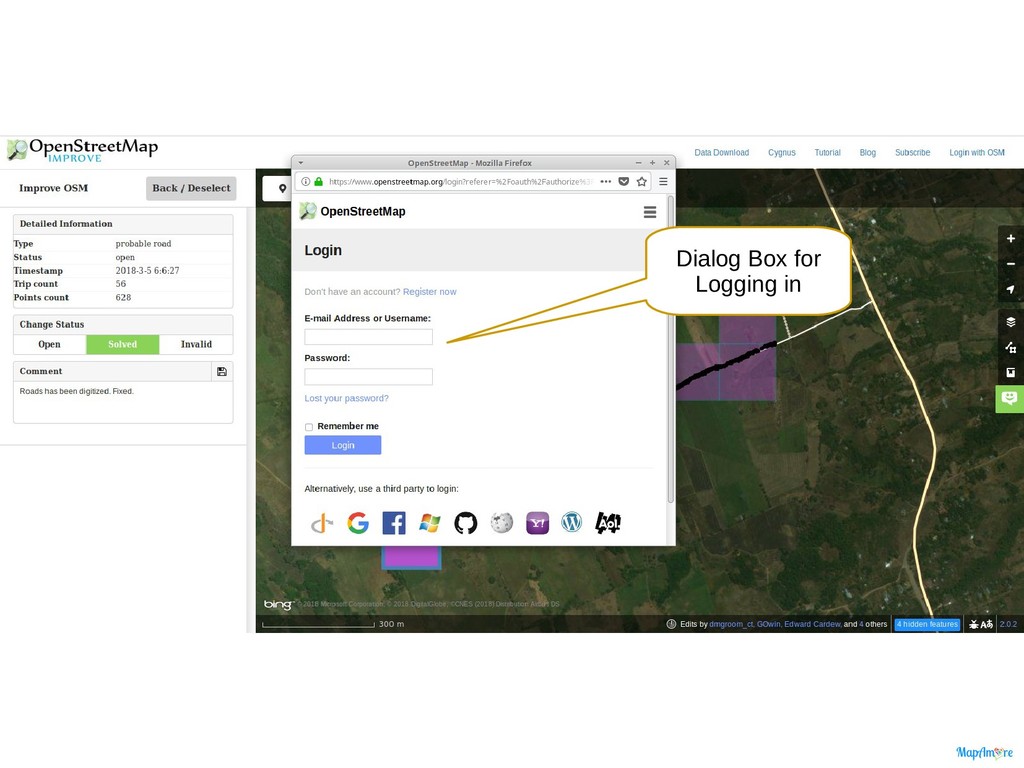Click the blue Login button
This screenshot has height=768, width=1024.
(343, 445)
